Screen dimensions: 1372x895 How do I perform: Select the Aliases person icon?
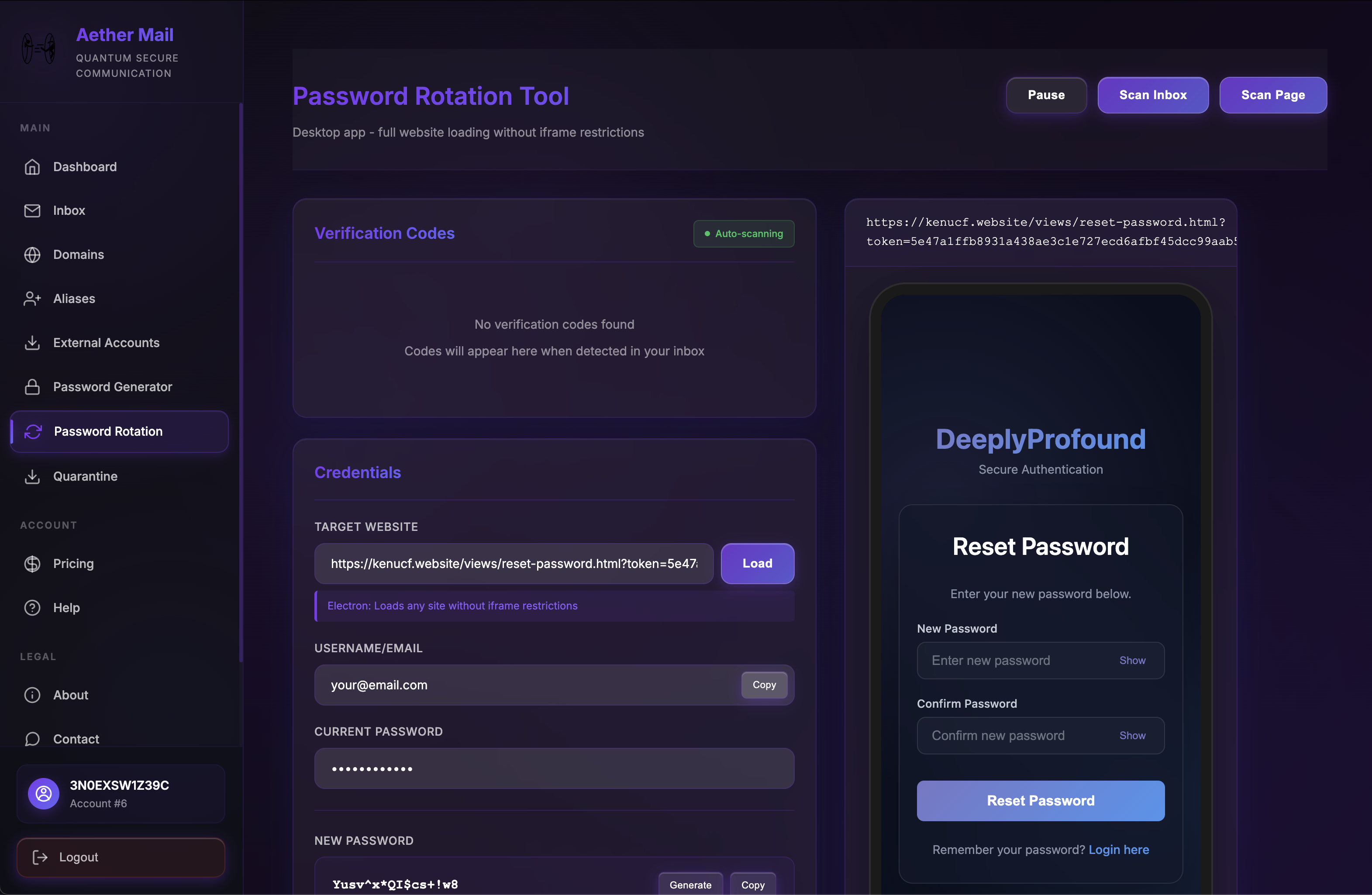click(x=33, y=299)
